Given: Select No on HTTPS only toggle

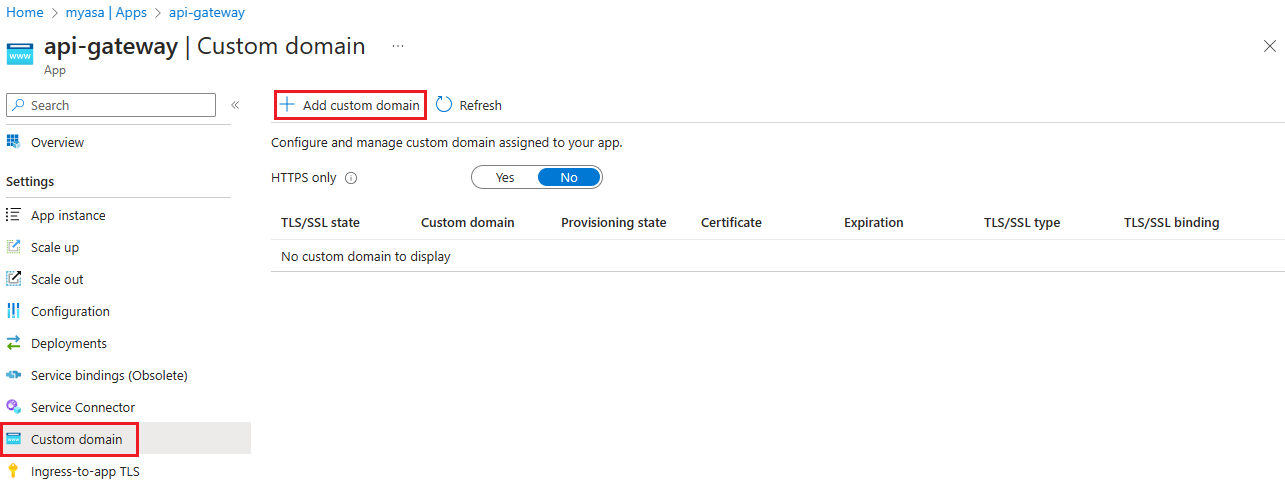Looking at the screenshot, I should click(x=569, y=177).
